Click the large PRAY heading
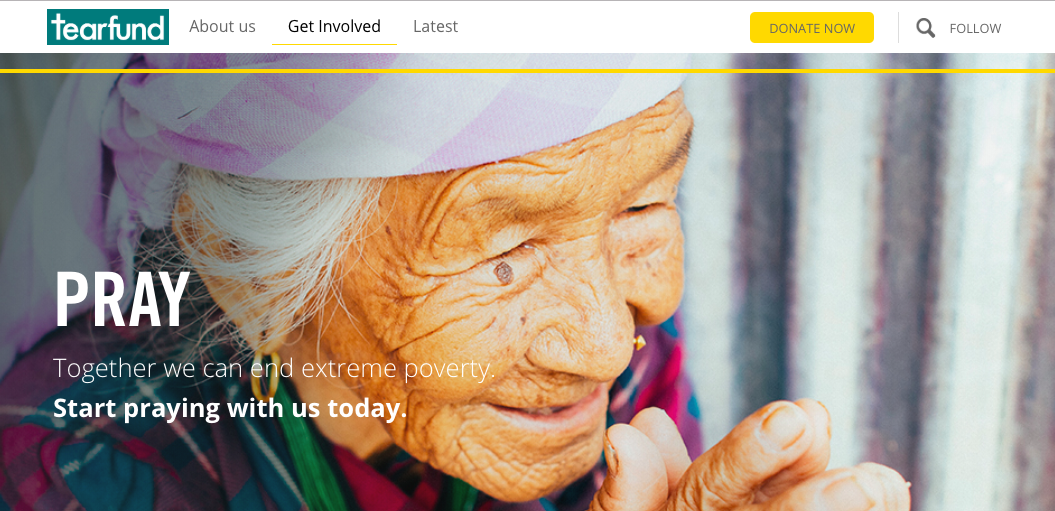The width and height of the screenshot is (1055, 511). [122, 299]
